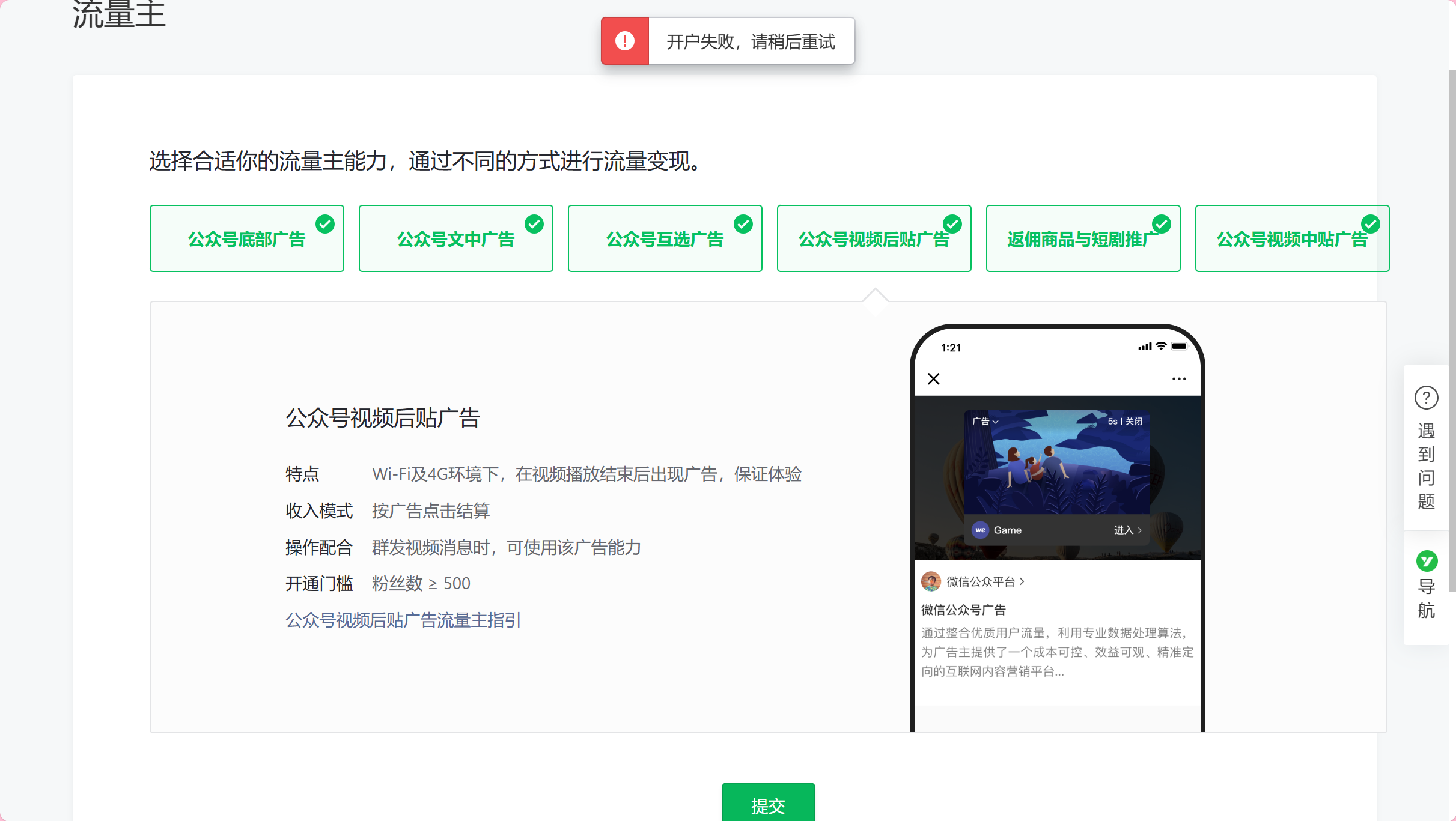This screenshot has width=1456, height=821.
Task: Click the green 提交 button
Action: pos(768,802)
